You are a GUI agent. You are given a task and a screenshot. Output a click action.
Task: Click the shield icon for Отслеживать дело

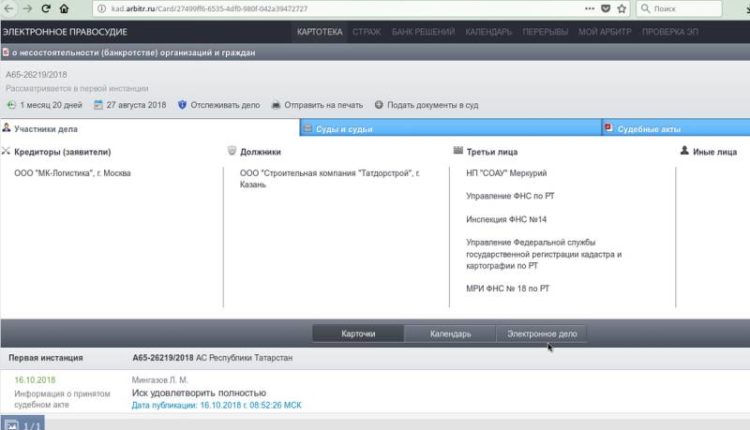[182, 105]
